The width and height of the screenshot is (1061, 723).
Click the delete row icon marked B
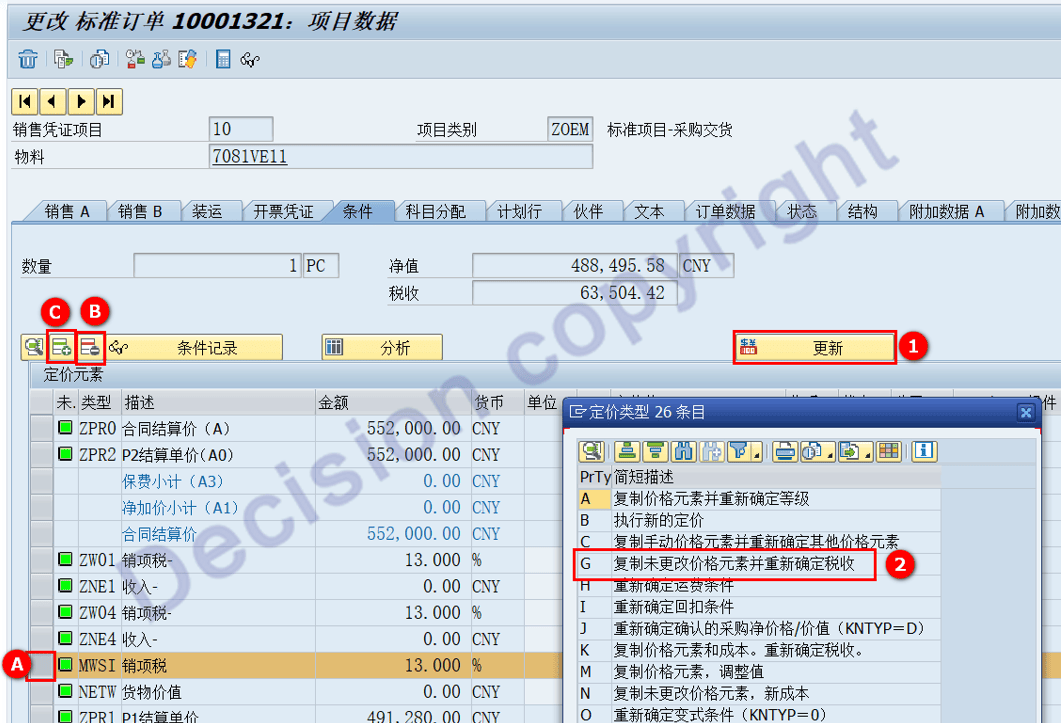tap(90, 348)
